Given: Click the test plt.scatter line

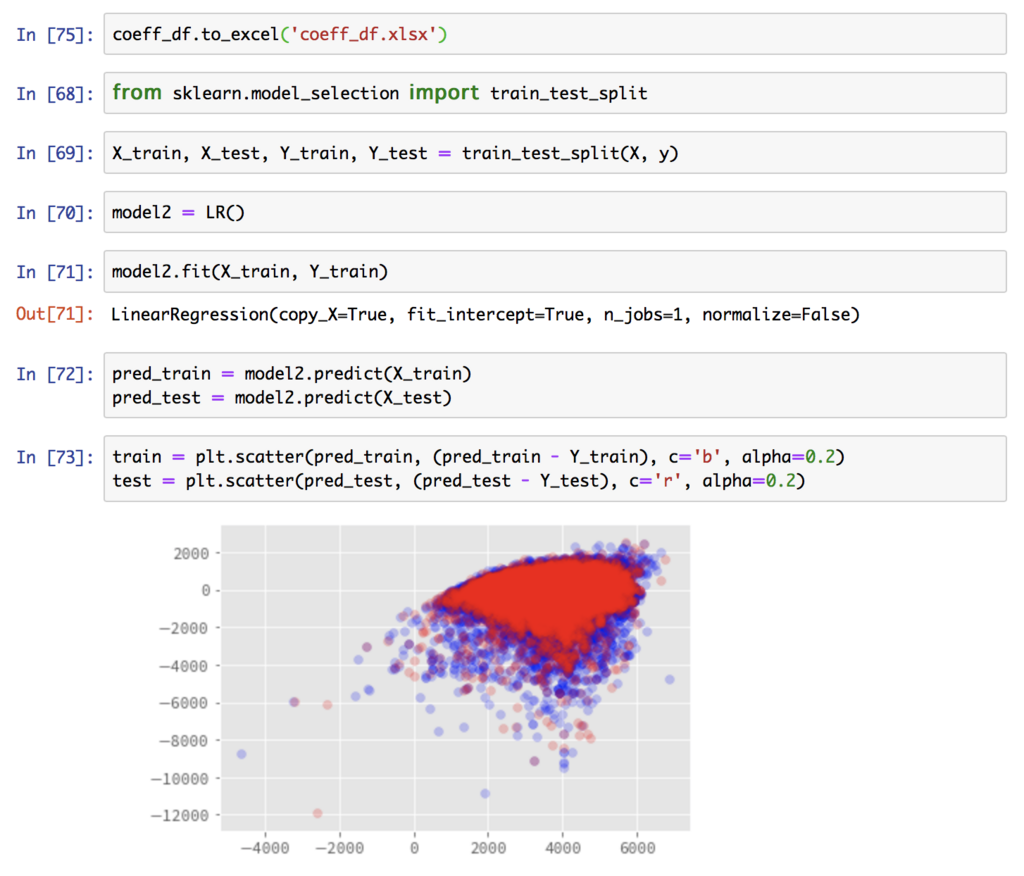Looking at the screenshot, I should [458, 481].
